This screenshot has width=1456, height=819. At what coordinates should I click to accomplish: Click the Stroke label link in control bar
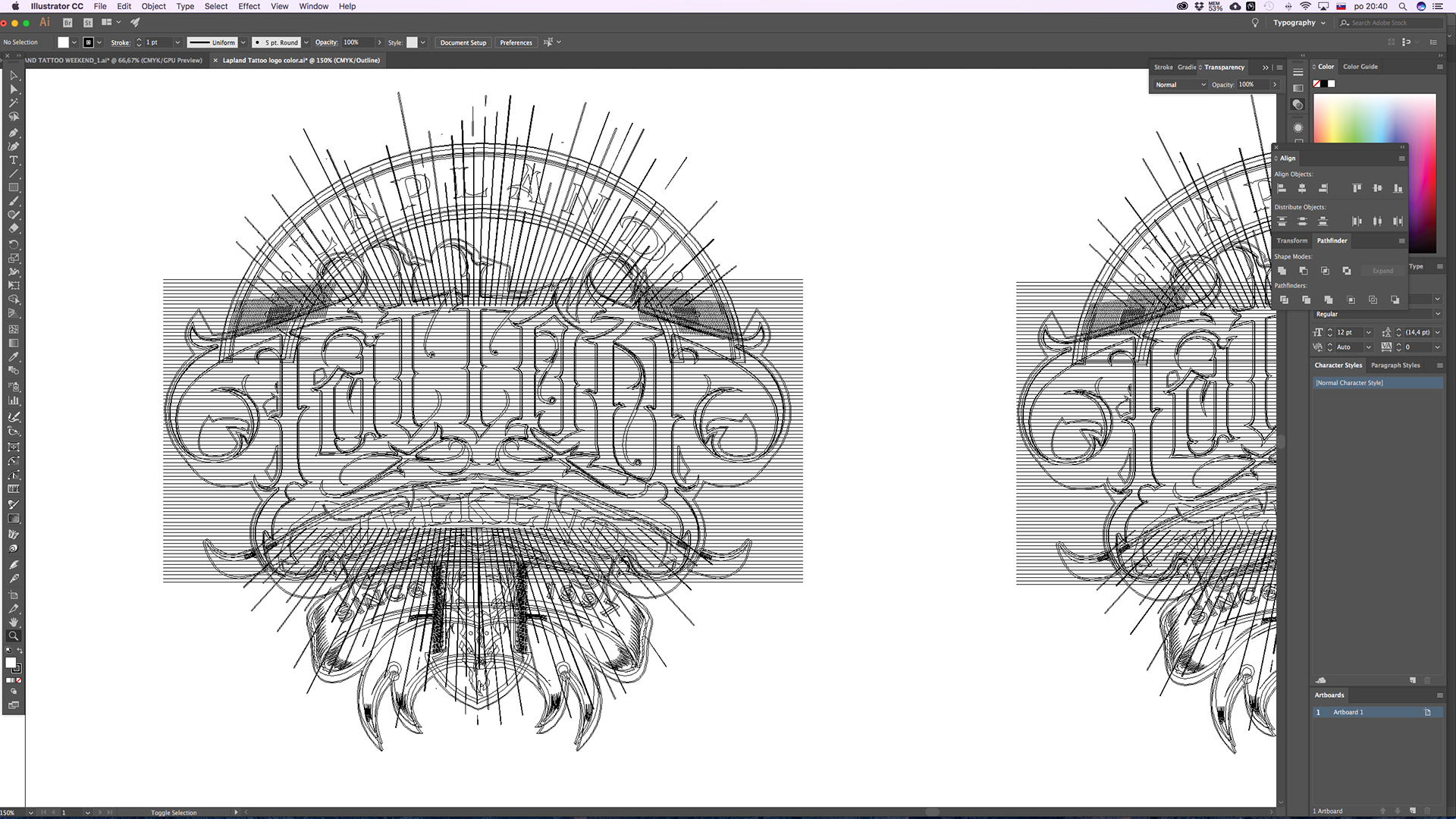tap(121, 42)
